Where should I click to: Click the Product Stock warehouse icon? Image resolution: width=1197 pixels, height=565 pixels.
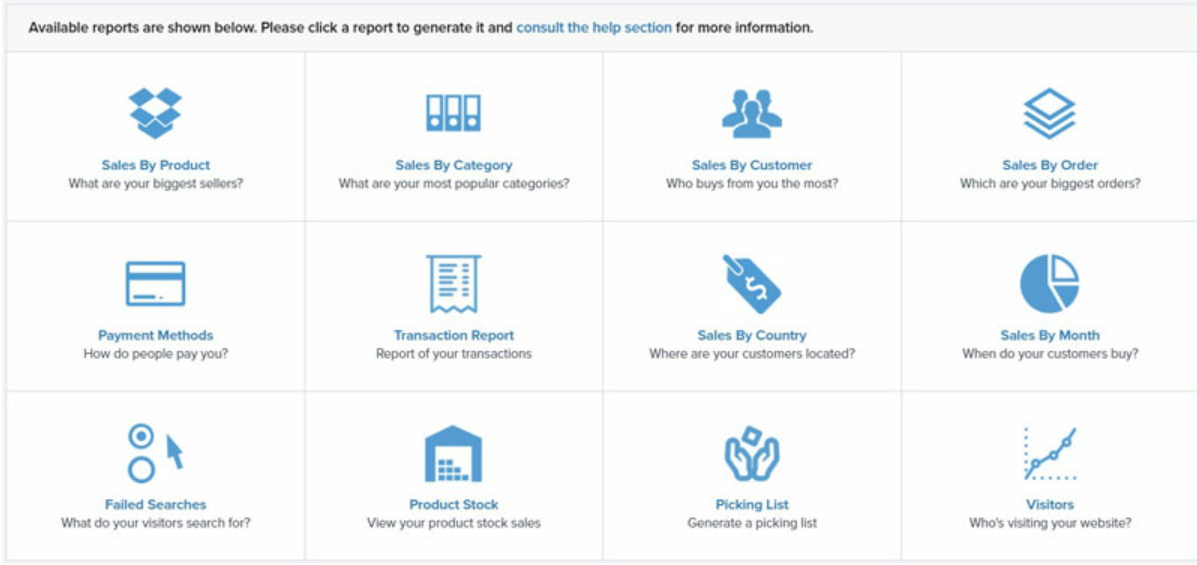(x=453, y=454)
